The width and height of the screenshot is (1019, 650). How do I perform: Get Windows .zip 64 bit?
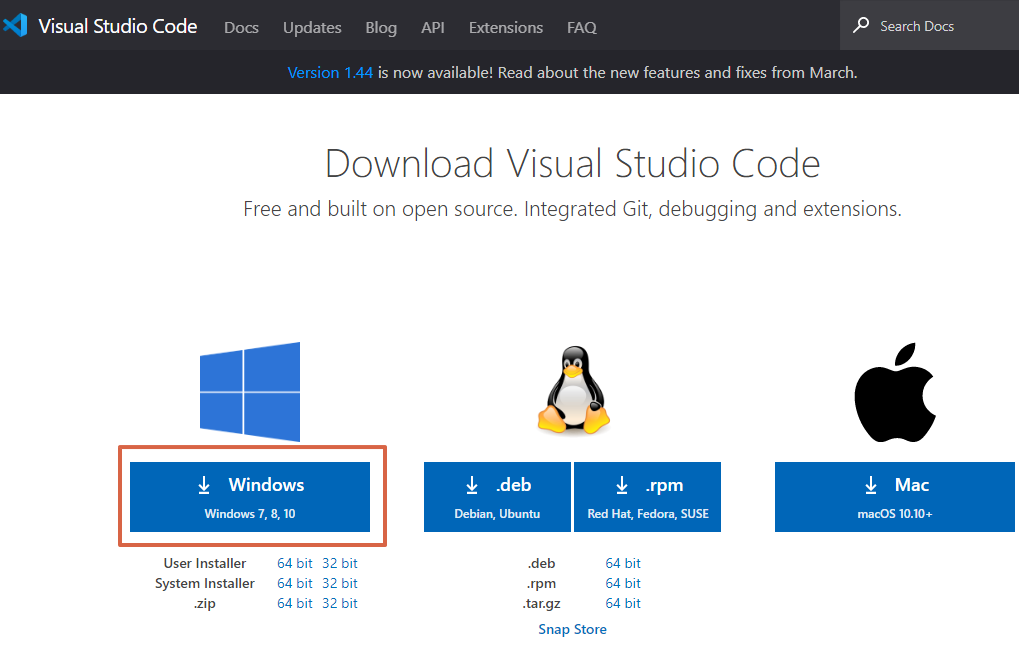[294, 603]
